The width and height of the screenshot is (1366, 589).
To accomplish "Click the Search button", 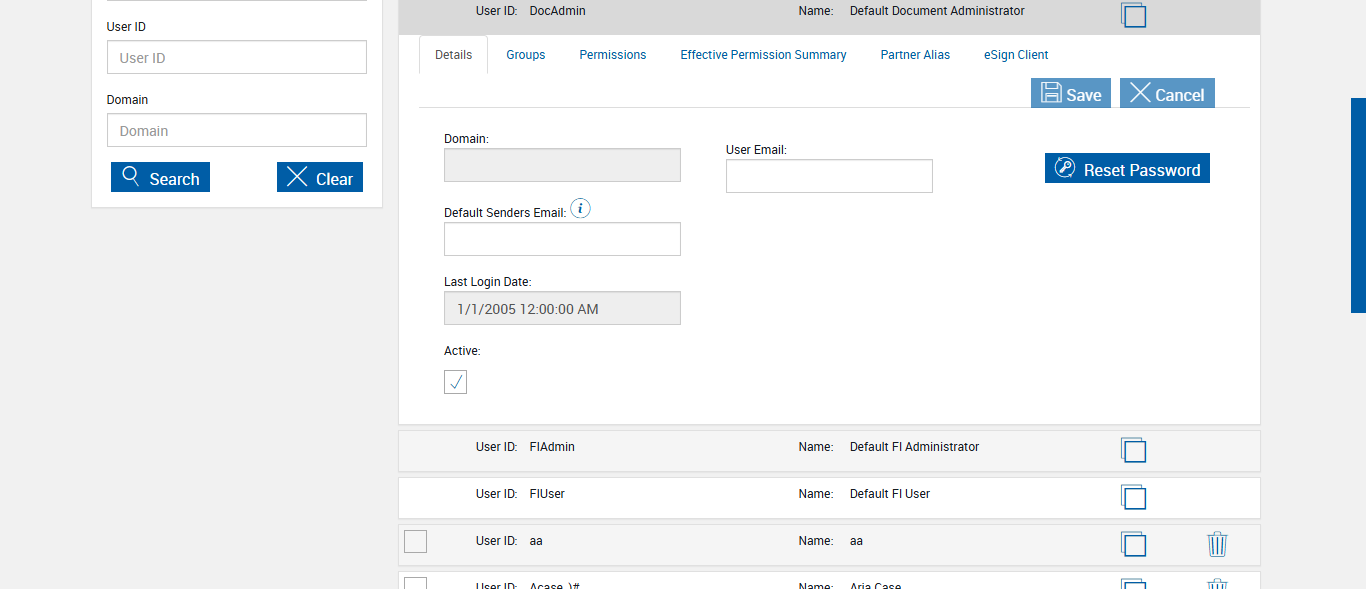I will pyautogui.click(x=160, y=178).
